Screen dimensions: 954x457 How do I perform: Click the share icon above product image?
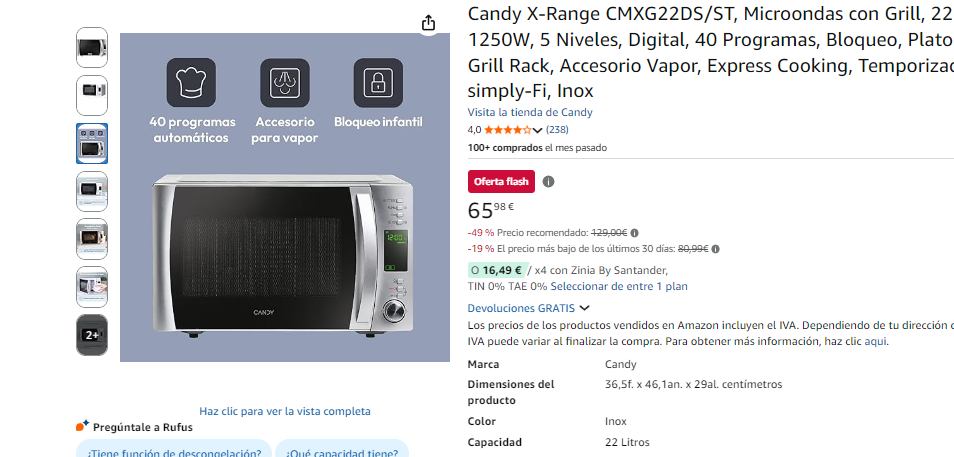click(428, 23)
